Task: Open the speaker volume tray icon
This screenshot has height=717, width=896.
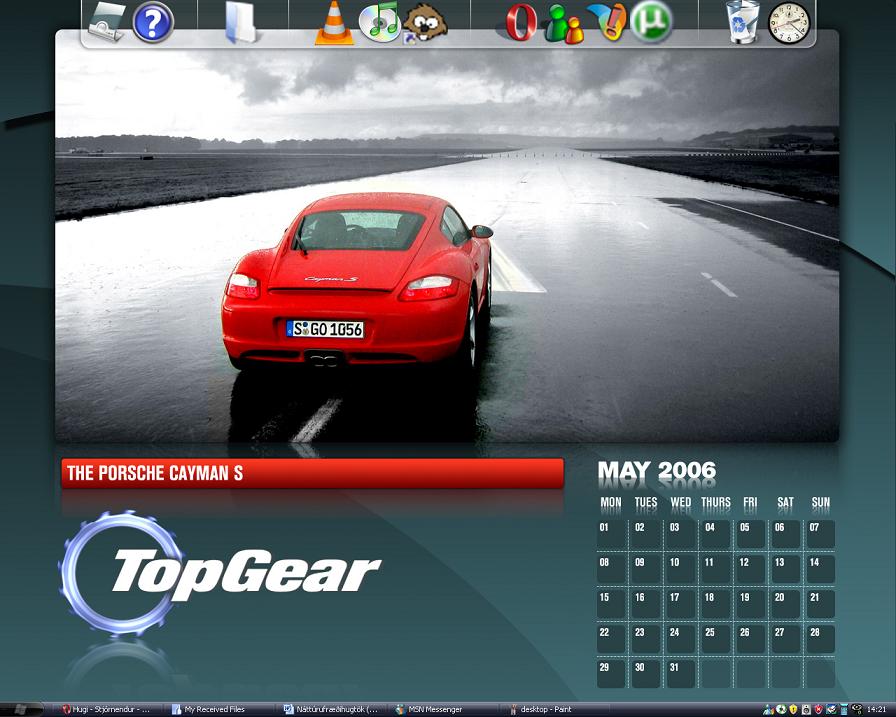Action: 806,709
